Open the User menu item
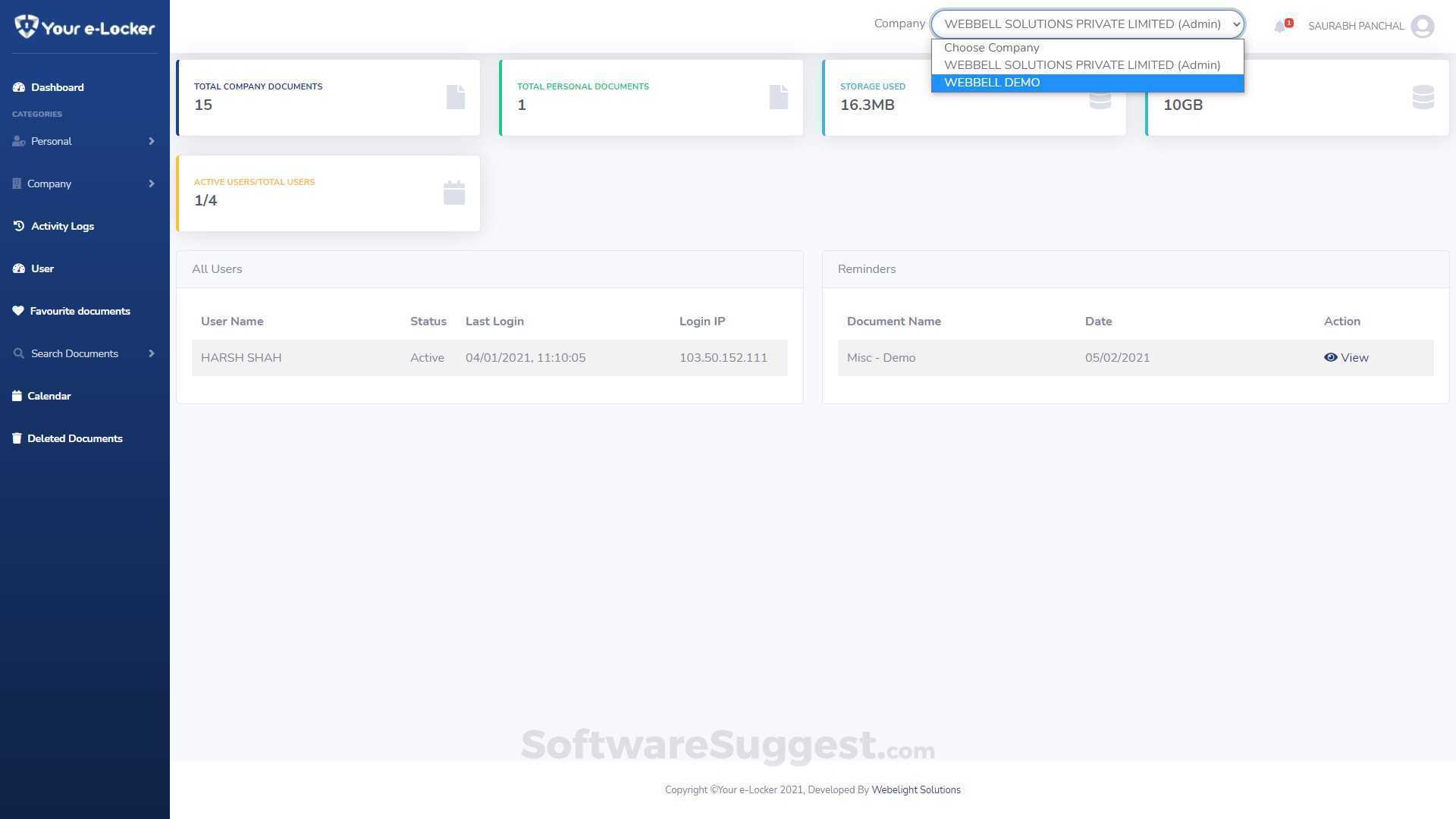The image size is (1456, 819). tap(42, 268)
